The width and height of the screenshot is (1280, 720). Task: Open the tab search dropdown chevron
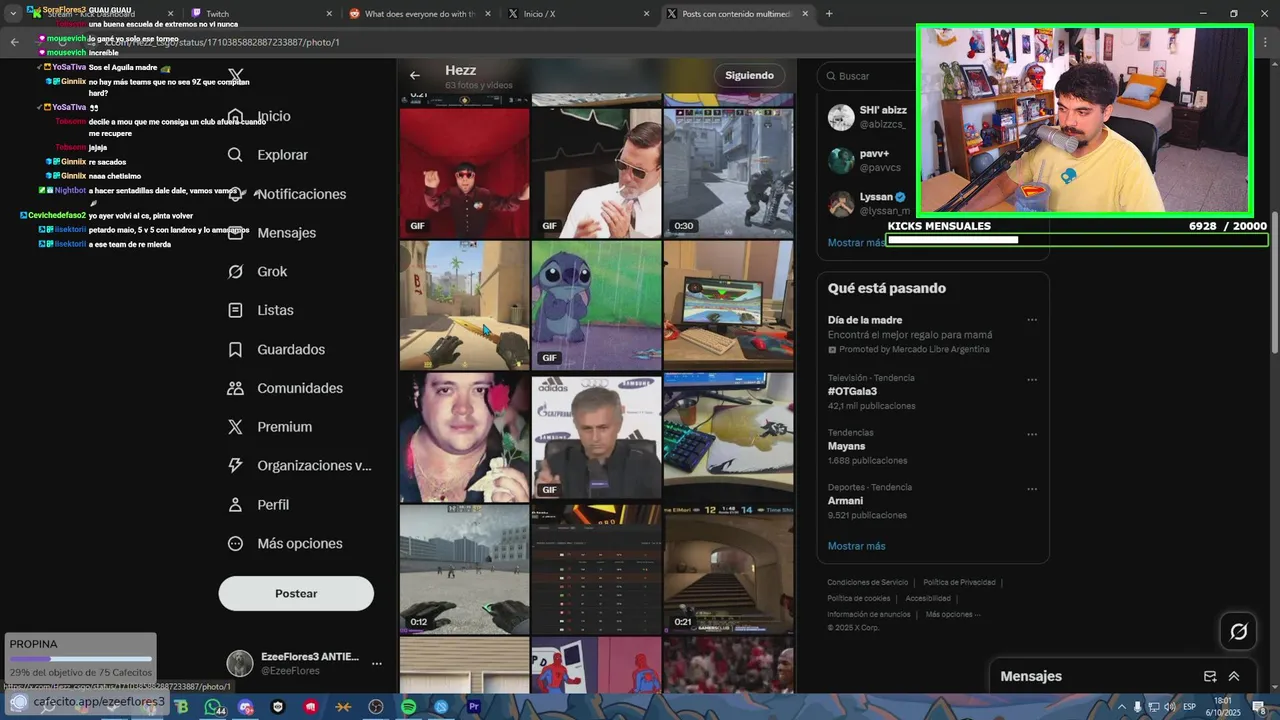pos(13,14)
